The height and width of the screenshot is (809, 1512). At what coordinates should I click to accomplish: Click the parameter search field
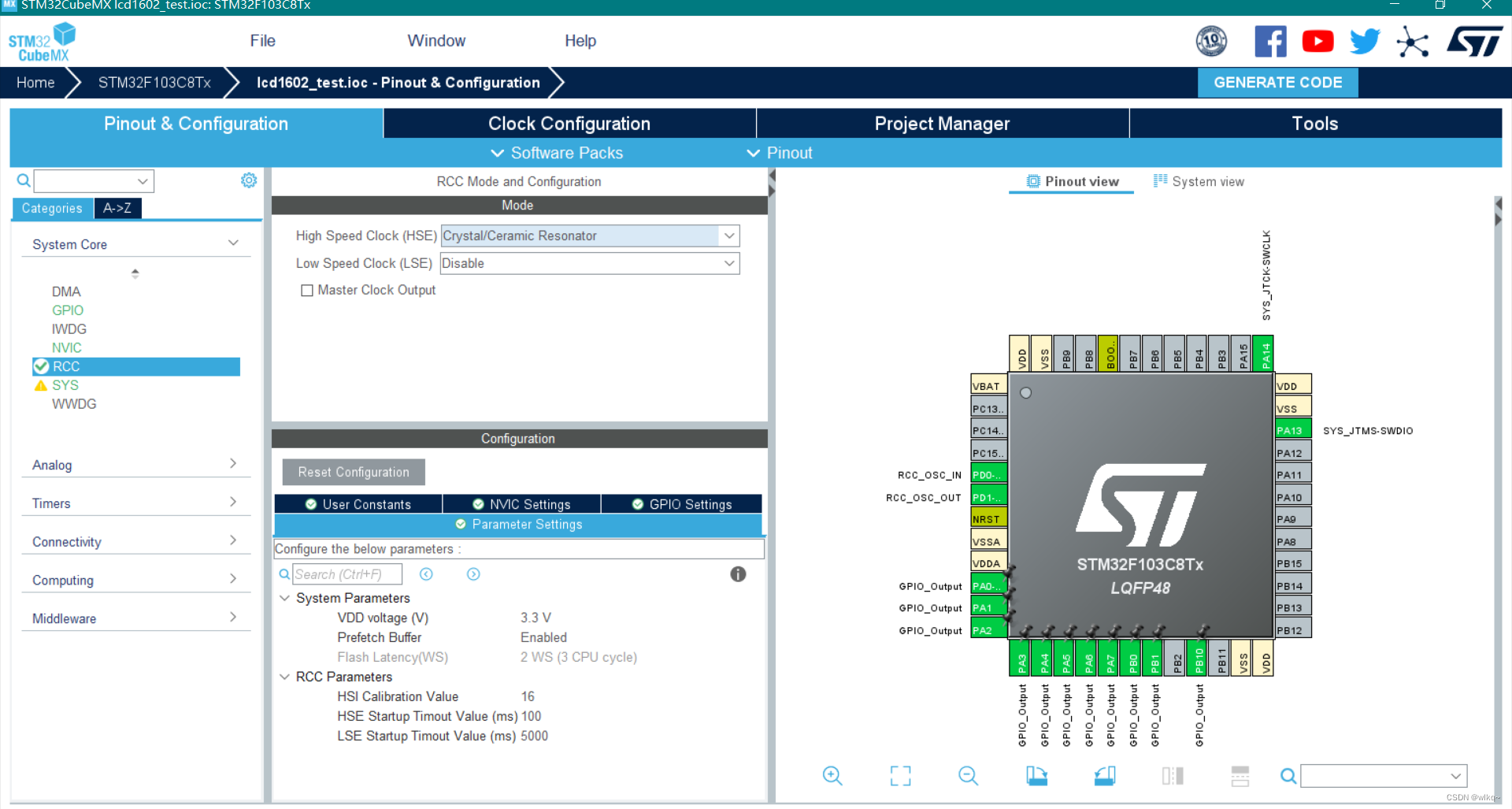[347, 574]
